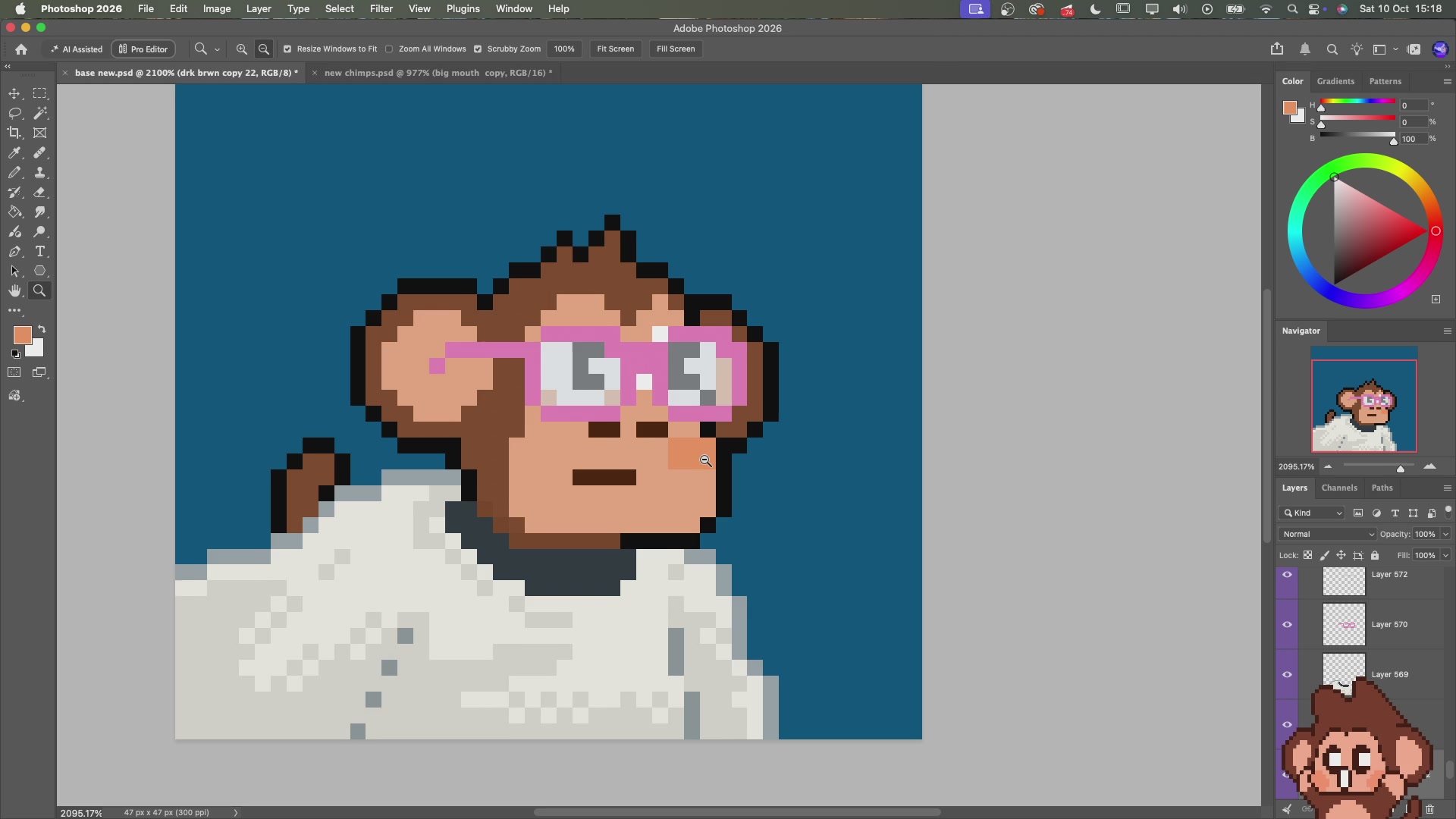Choose the Zoom In mode icon
Screen dimensions: 1456x819
241,49
